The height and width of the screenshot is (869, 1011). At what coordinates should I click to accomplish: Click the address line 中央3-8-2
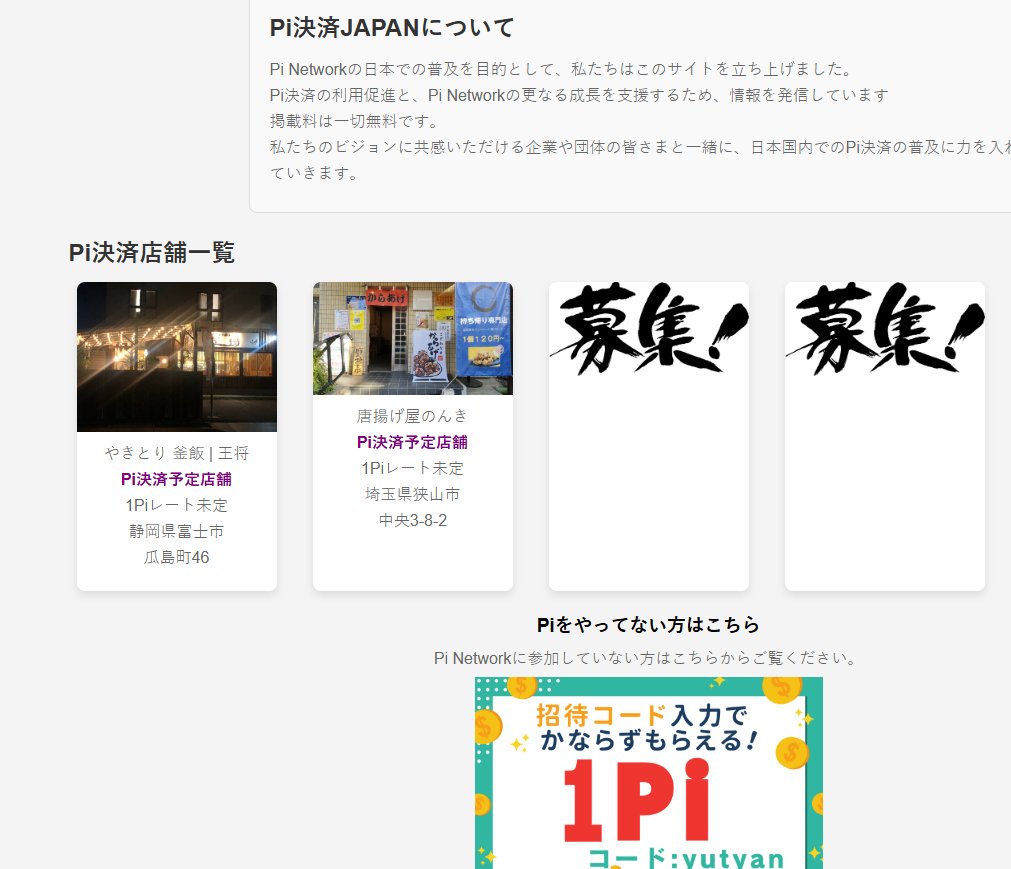[413, 520]
